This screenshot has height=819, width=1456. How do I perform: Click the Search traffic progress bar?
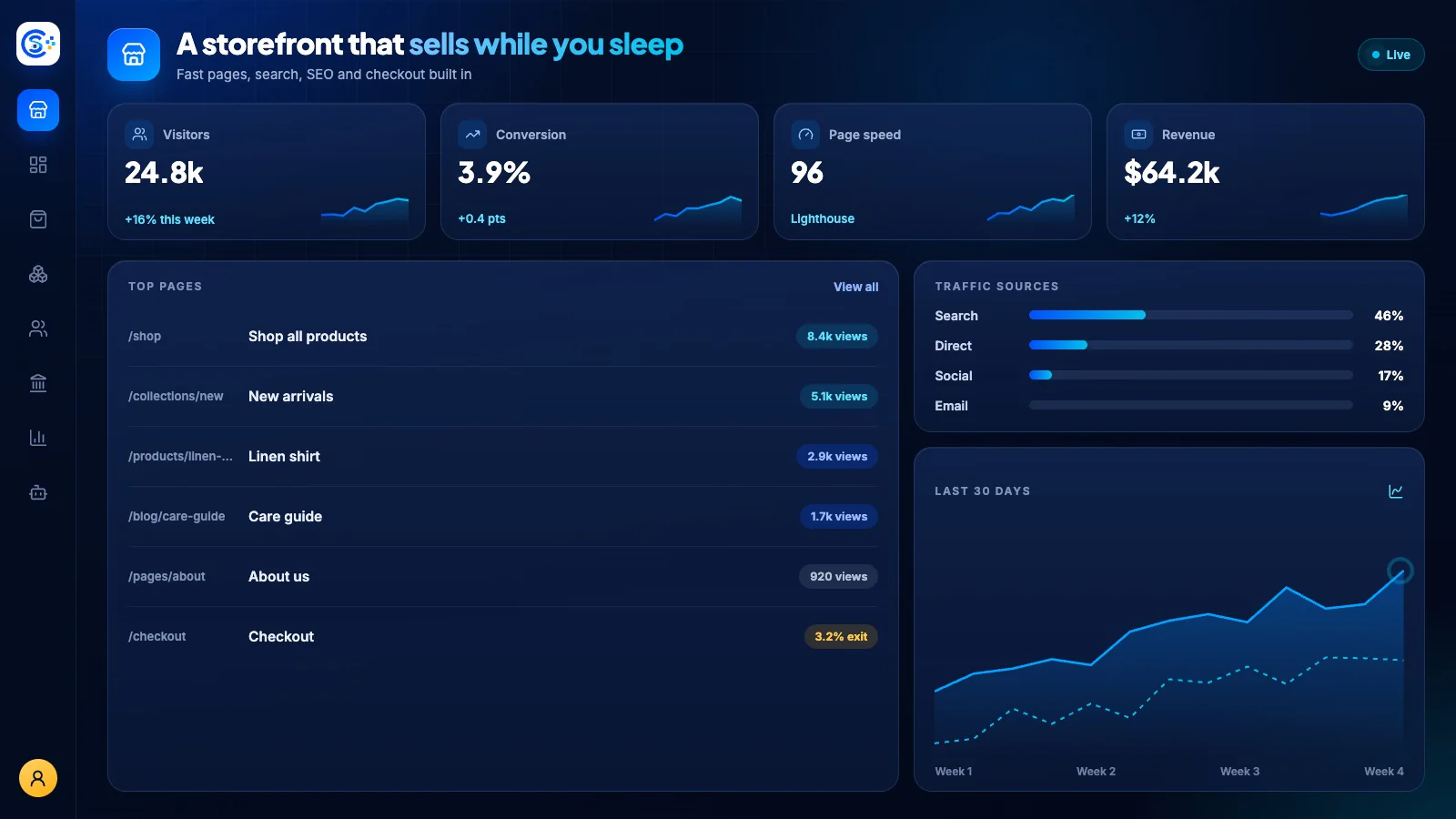click(1191, 316)
